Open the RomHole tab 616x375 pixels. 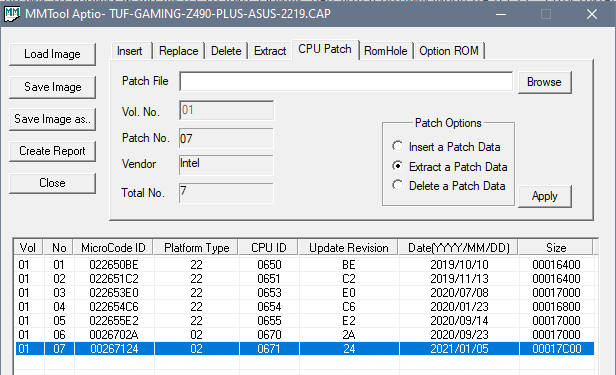coord(386,51)
